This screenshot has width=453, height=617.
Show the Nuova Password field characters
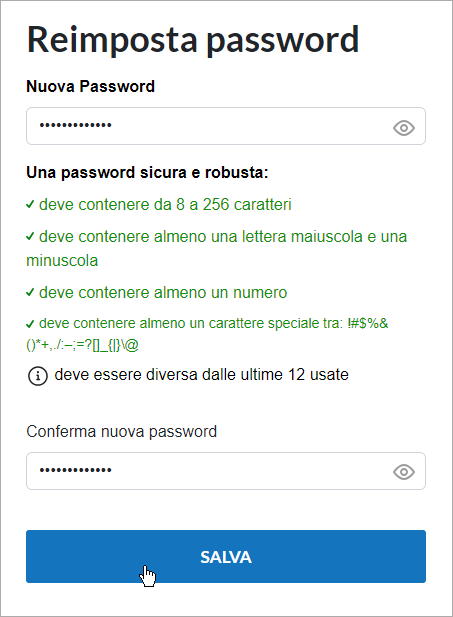[404, 128]
